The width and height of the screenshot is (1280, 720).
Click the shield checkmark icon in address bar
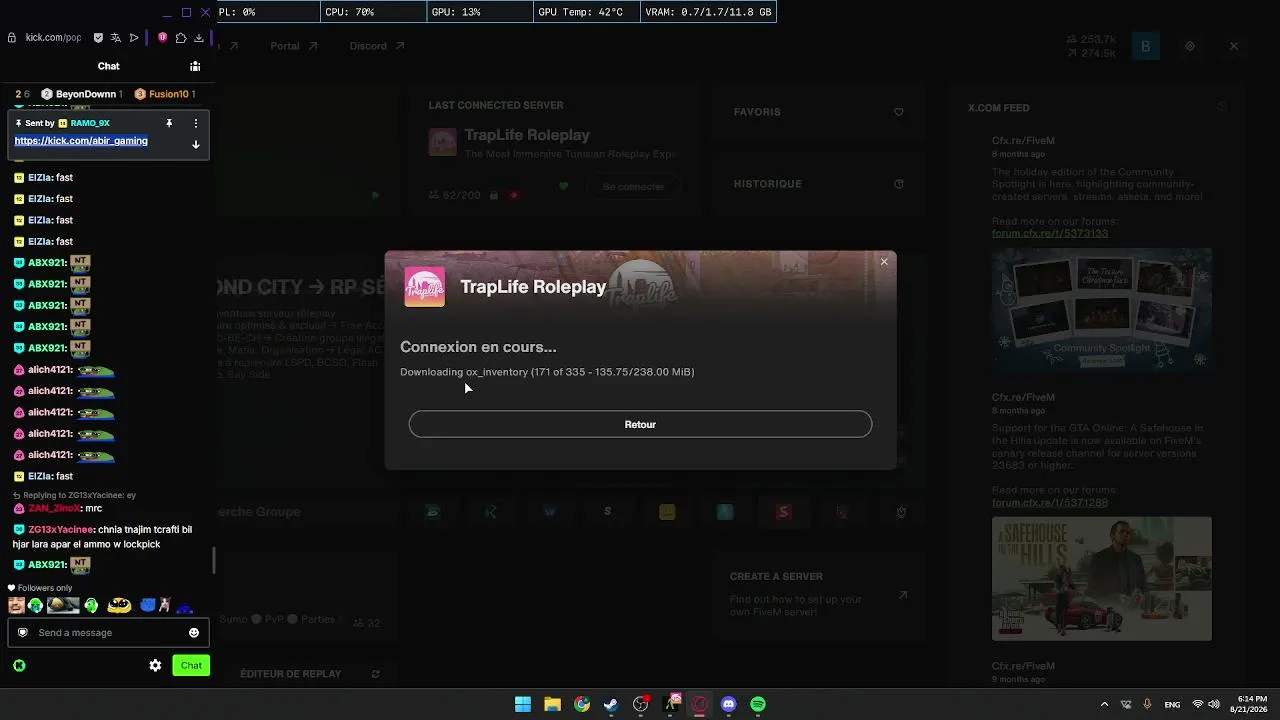click(x=98, y=38)
